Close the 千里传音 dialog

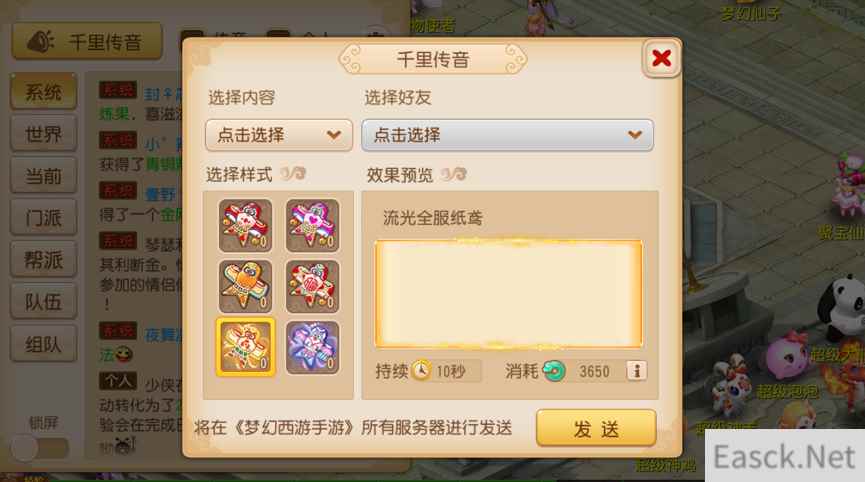coord(661,58)
